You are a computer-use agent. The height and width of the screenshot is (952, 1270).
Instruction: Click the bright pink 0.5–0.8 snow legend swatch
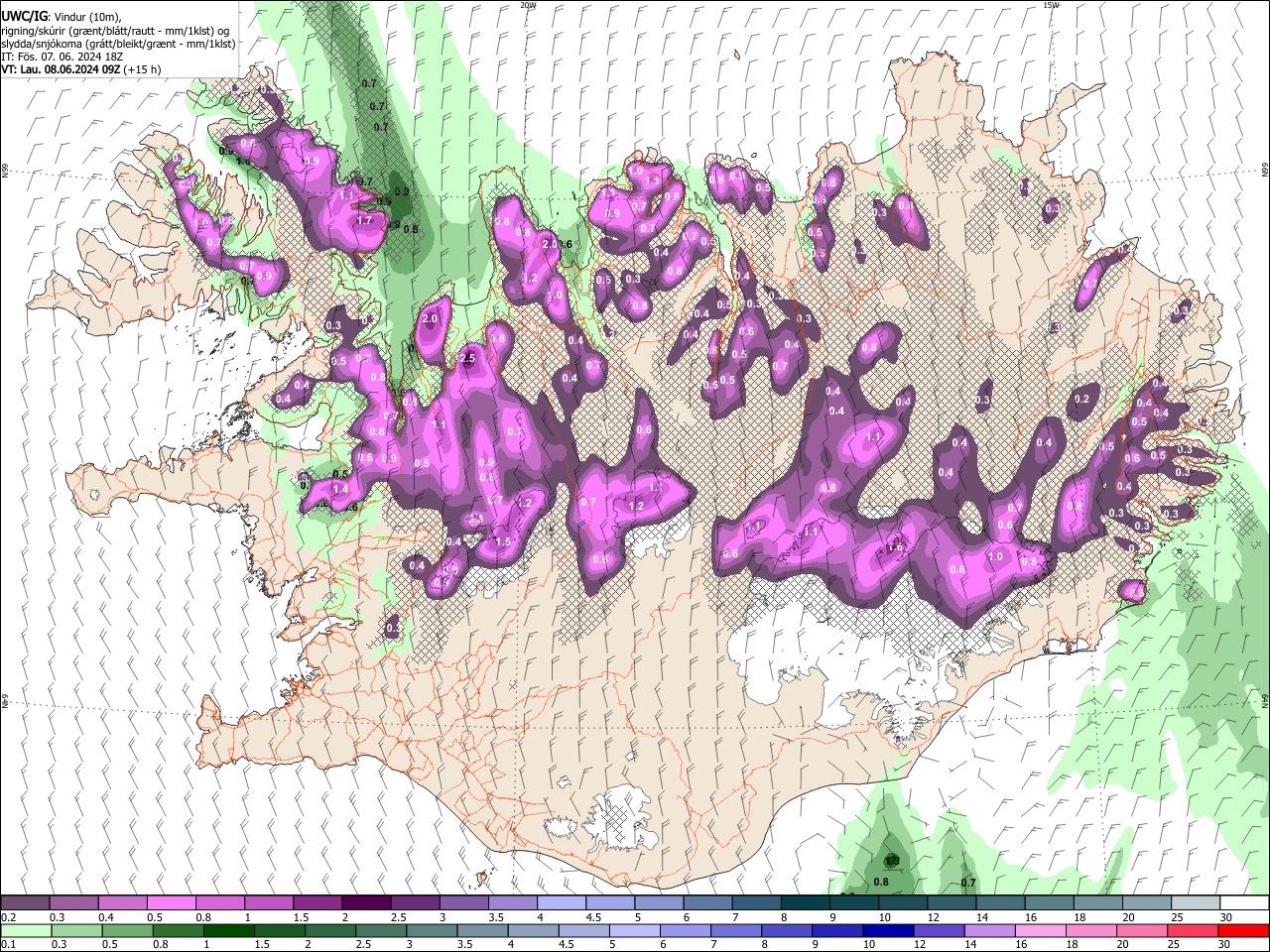[x=171, y=903]
